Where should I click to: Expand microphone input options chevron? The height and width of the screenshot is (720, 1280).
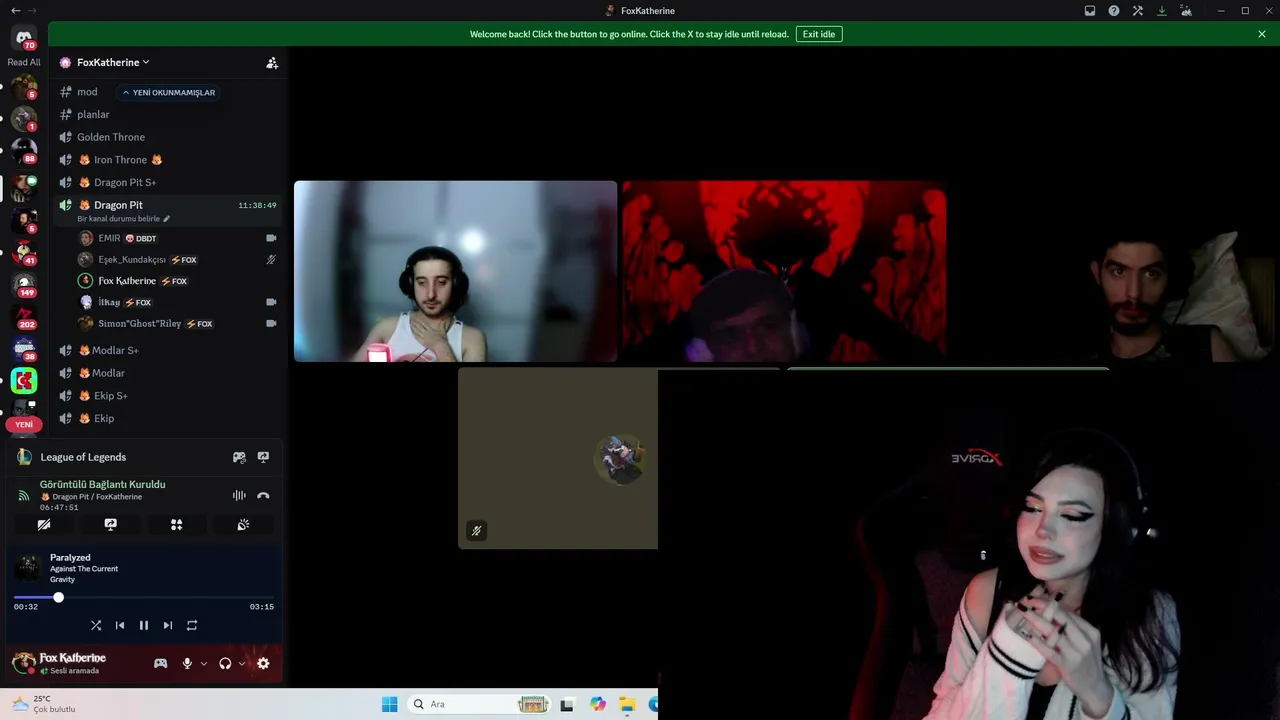tap(204, 663)
